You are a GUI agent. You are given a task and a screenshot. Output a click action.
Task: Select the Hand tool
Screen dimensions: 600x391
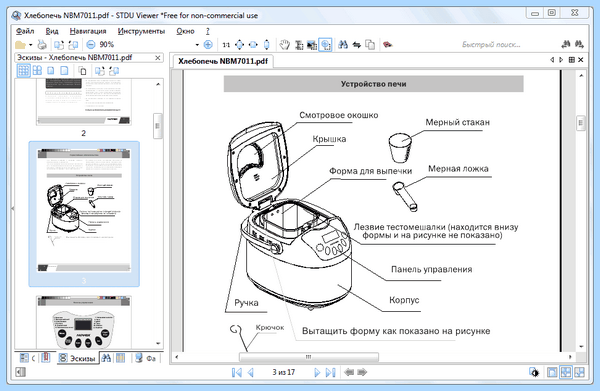(284, 45)
